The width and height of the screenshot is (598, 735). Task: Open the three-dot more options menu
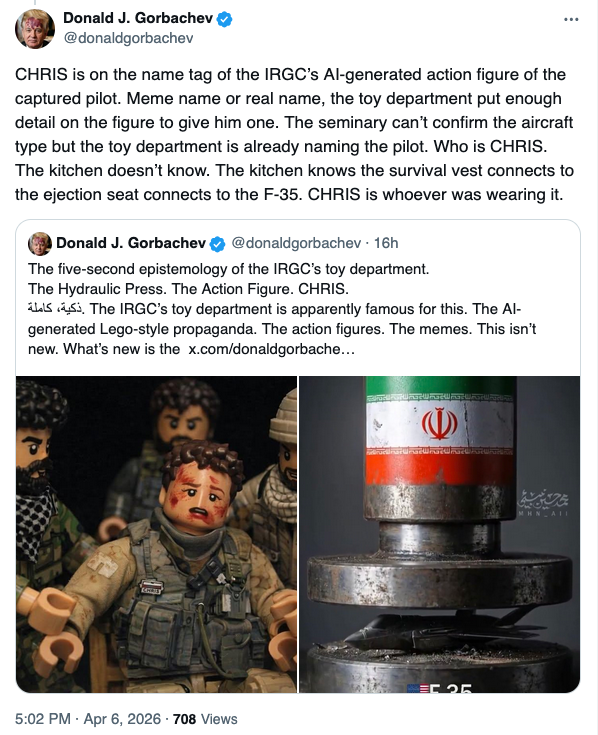coord(571,20)
